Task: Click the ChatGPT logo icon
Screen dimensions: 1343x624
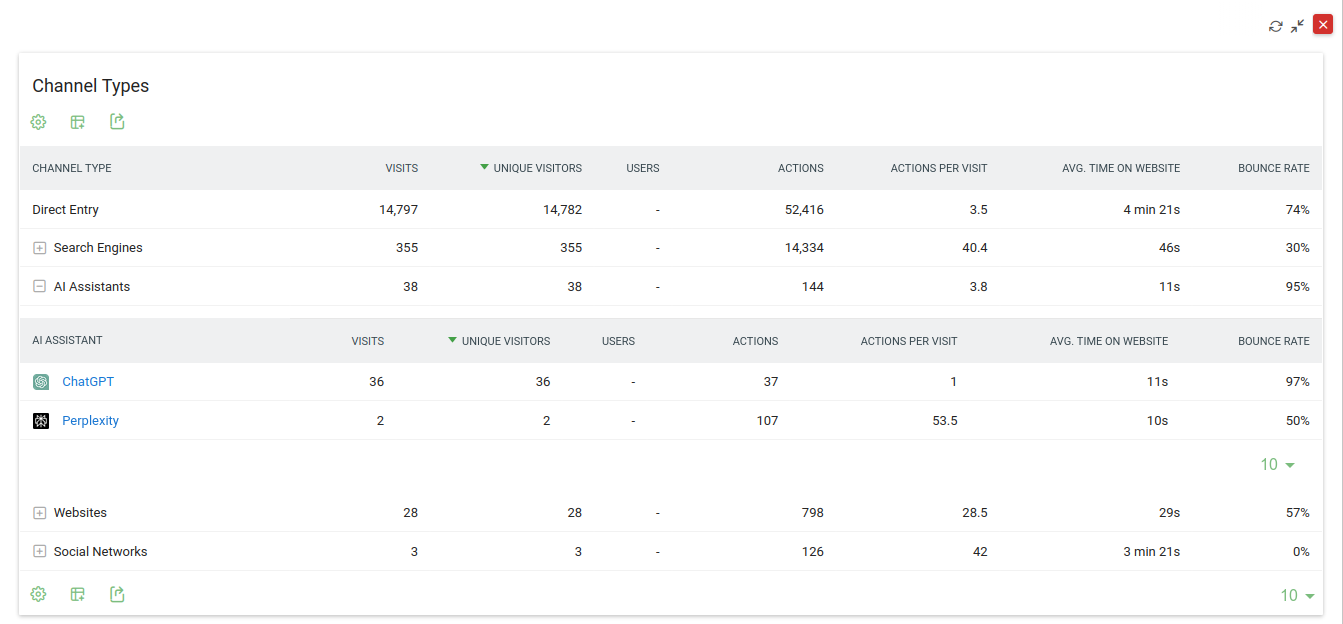Action: click(x=41, y=382)
